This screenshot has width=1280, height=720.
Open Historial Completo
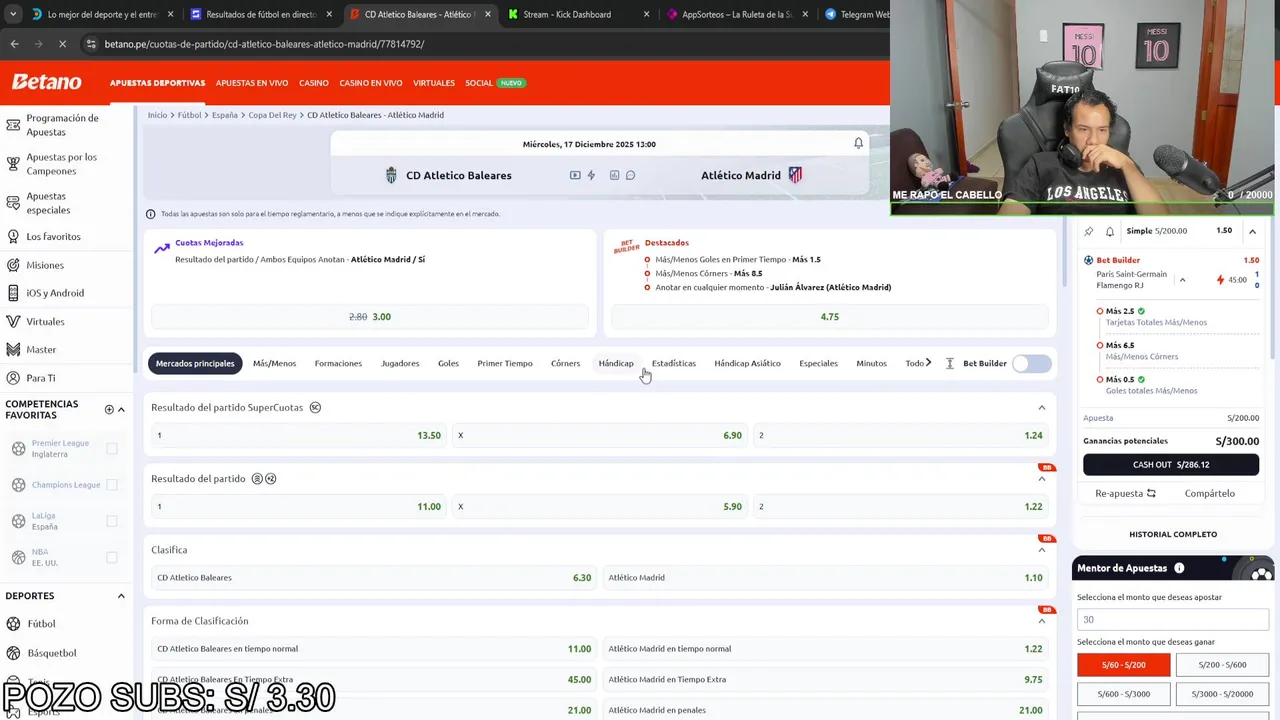[x=1173, y=535]
